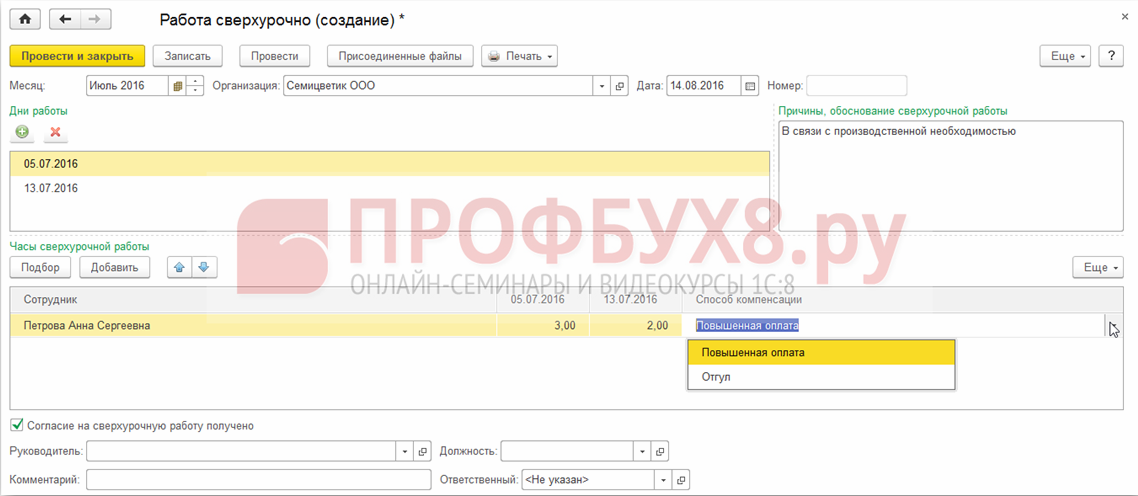Expand the Руководитель dropdown arrow

point(405,451)
